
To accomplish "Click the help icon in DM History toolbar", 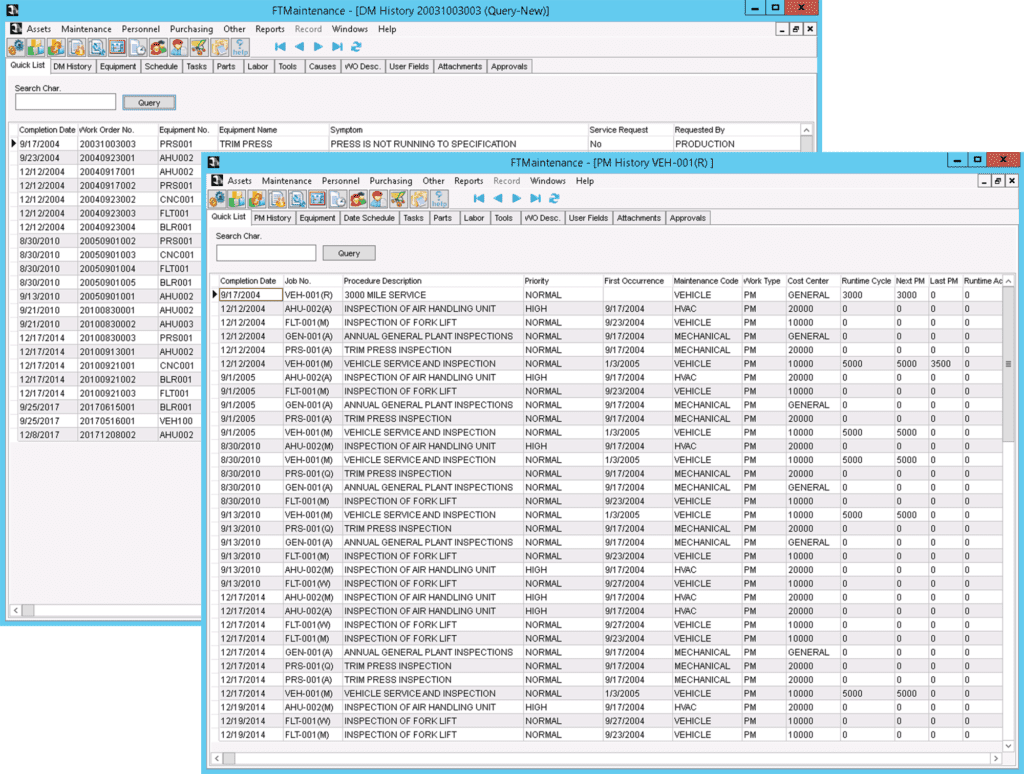I will click(x=240, y=47).
